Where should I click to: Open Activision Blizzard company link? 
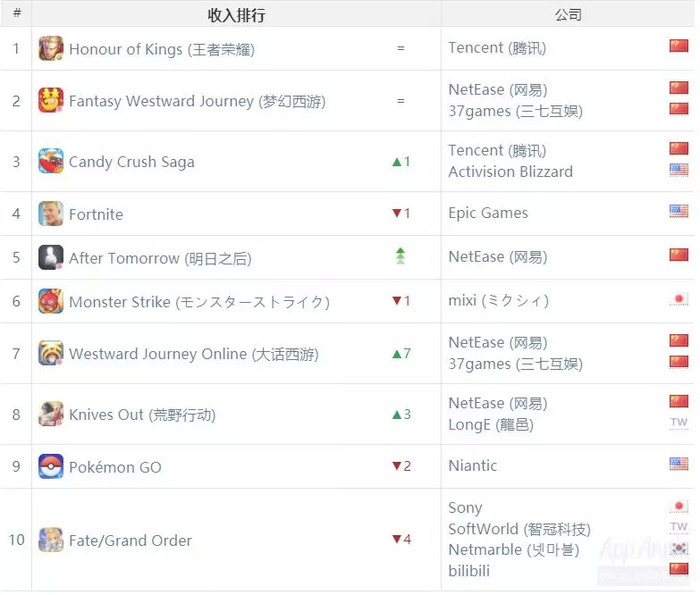point(510,171)
